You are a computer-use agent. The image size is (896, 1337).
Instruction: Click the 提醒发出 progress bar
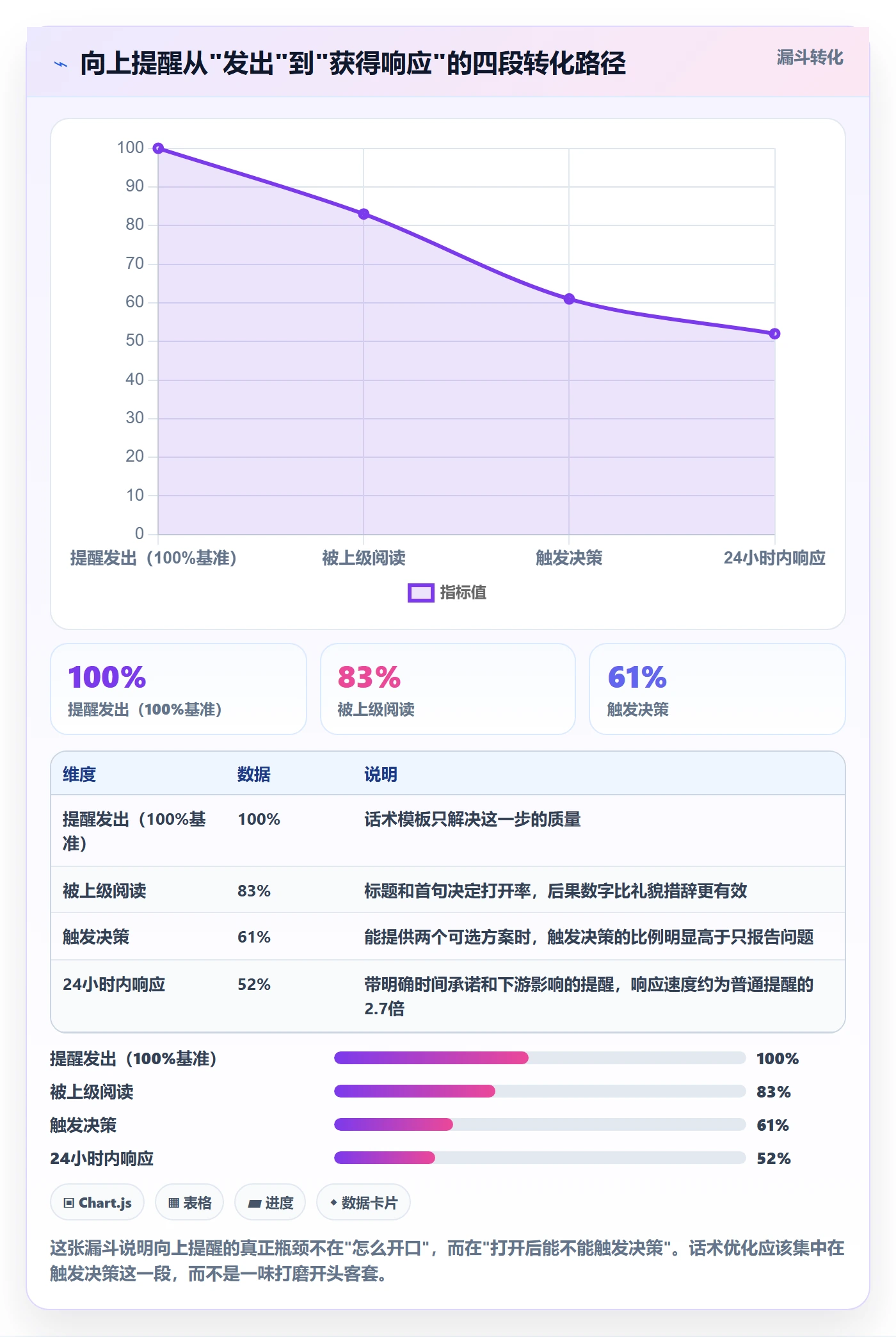click(540, 1058)
